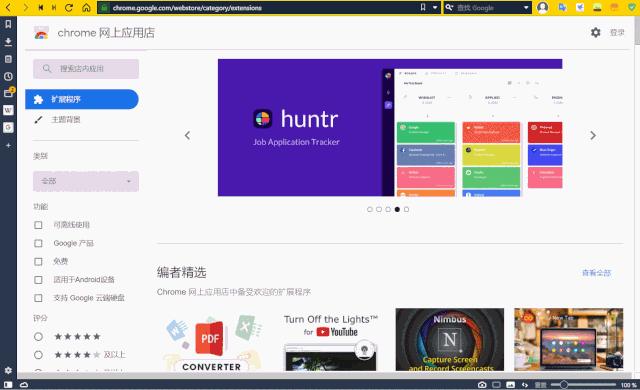The width and height of the screenshot is (640, 390).
Task: Select four stars and up radio button
Action: [x=38, y=355]
